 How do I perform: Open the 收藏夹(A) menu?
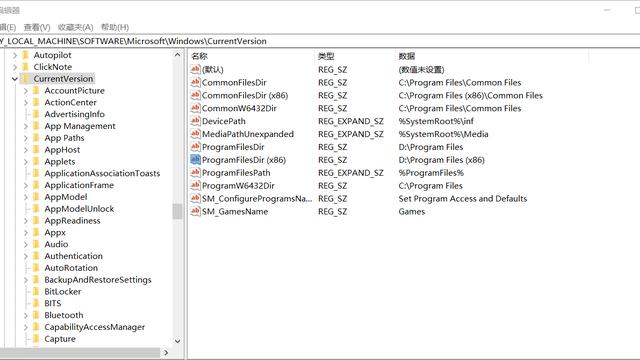click(76, 27)
